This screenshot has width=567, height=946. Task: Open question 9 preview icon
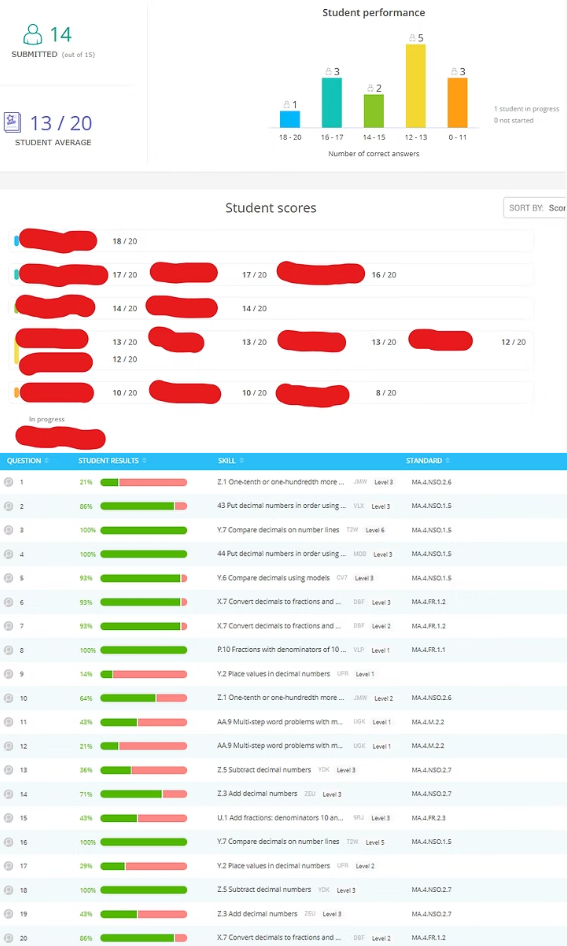(8, 674)
